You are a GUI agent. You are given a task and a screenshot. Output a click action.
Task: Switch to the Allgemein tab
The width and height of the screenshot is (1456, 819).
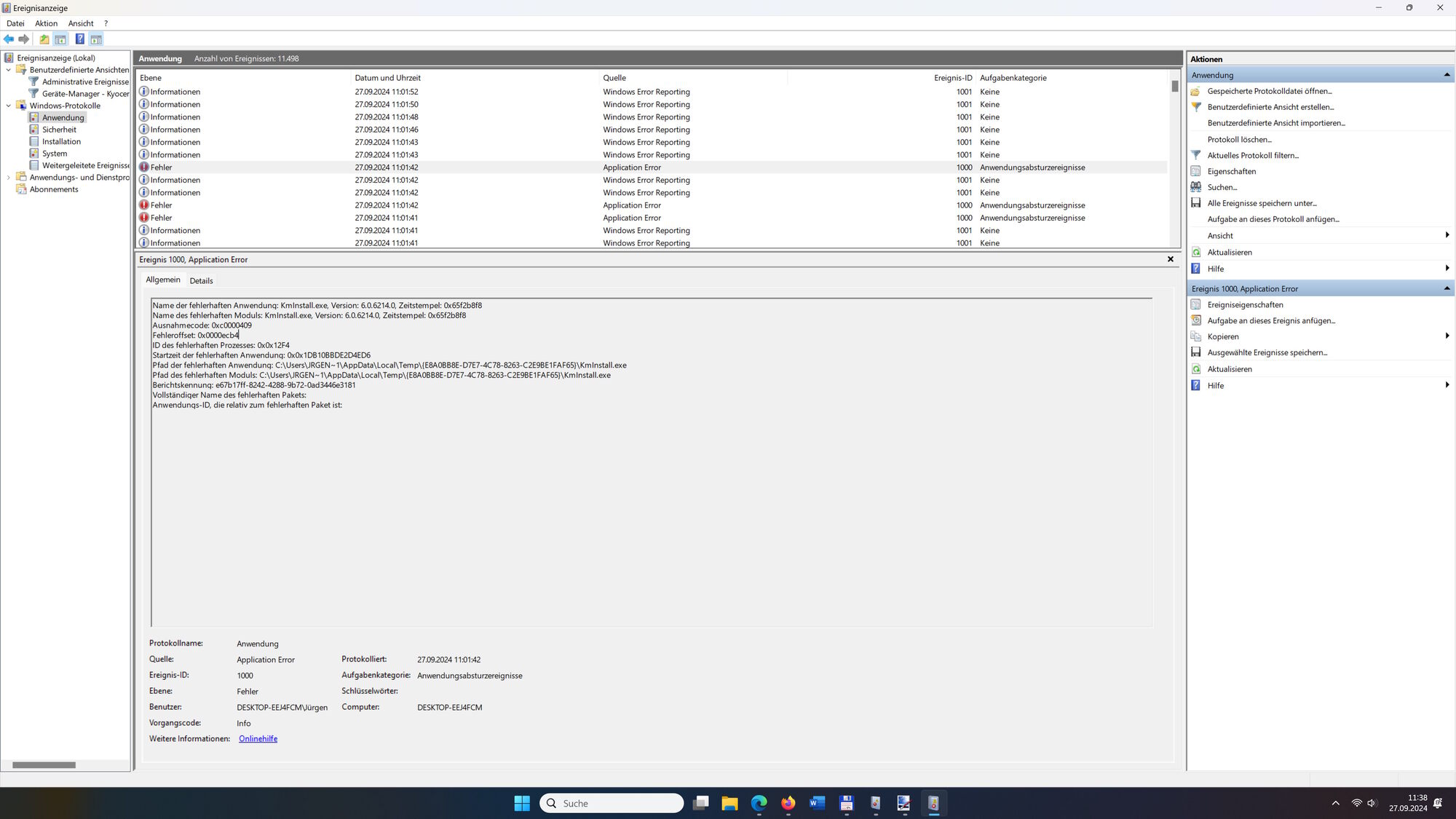(163, 280)
